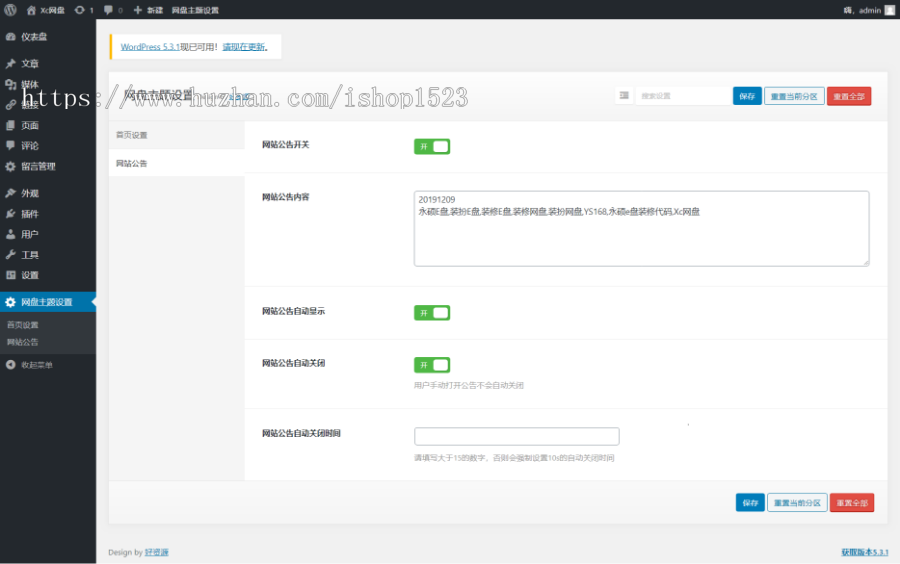Open the Xc网盘 site home icon
Image resolution: width=900 pixels, height=564 pixels.
click(x=32, y=10)
